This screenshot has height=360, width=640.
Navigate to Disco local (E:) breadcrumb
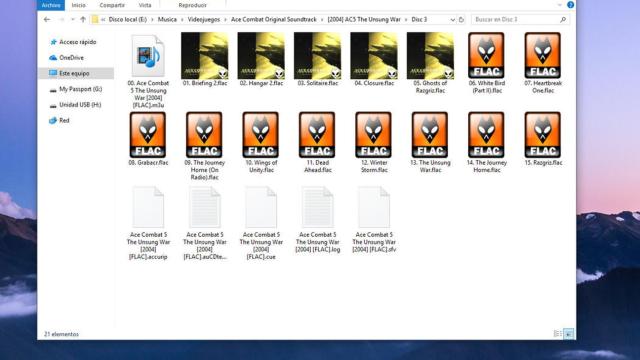128,19
